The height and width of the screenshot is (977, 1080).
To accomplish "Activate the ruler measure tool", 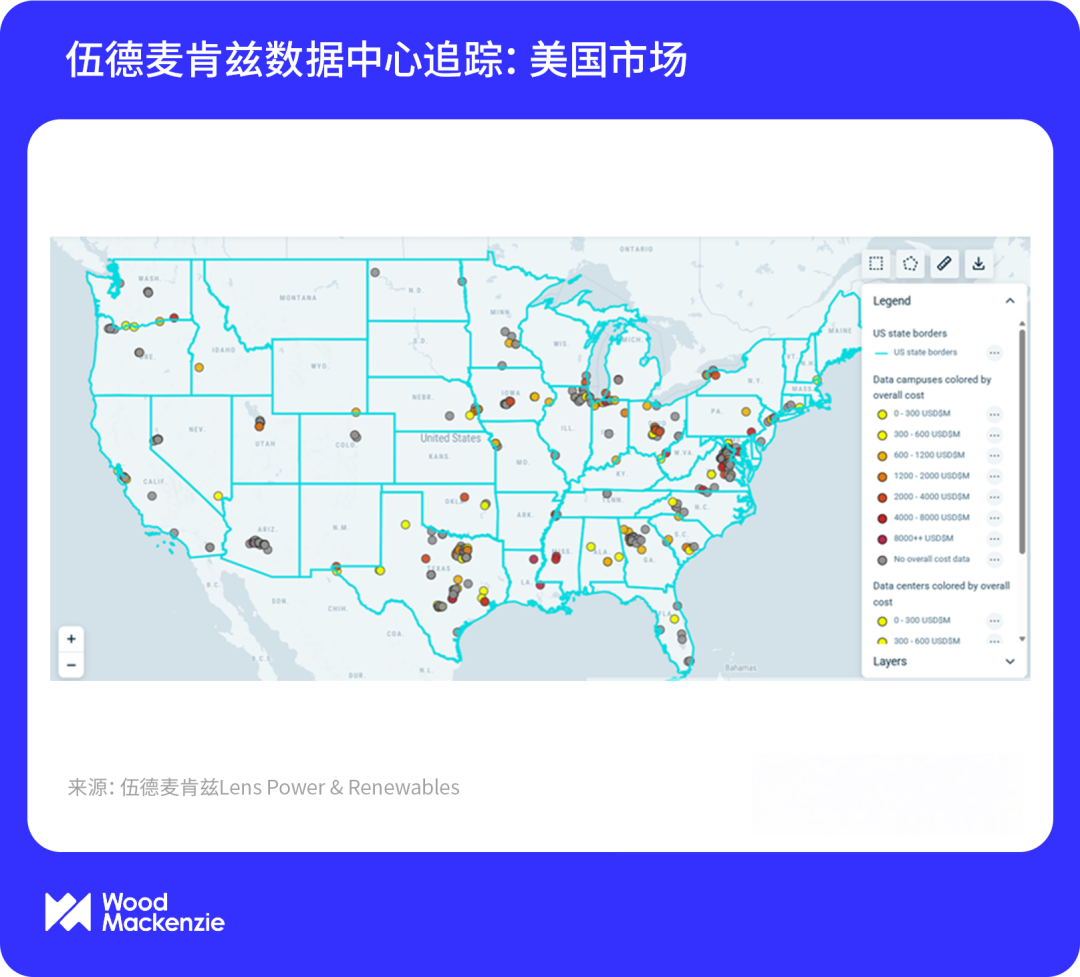I will tap(944, 264).
